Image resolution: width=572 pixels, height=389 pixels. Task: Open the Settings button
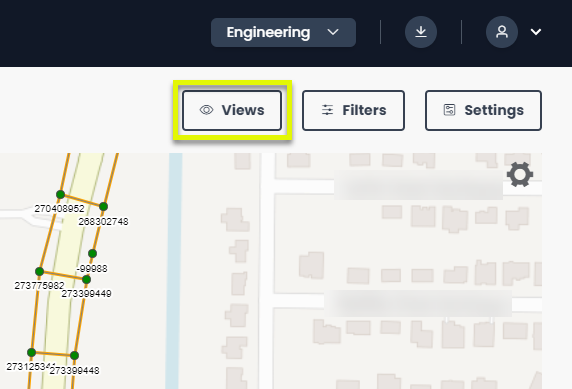click(483, 110)
